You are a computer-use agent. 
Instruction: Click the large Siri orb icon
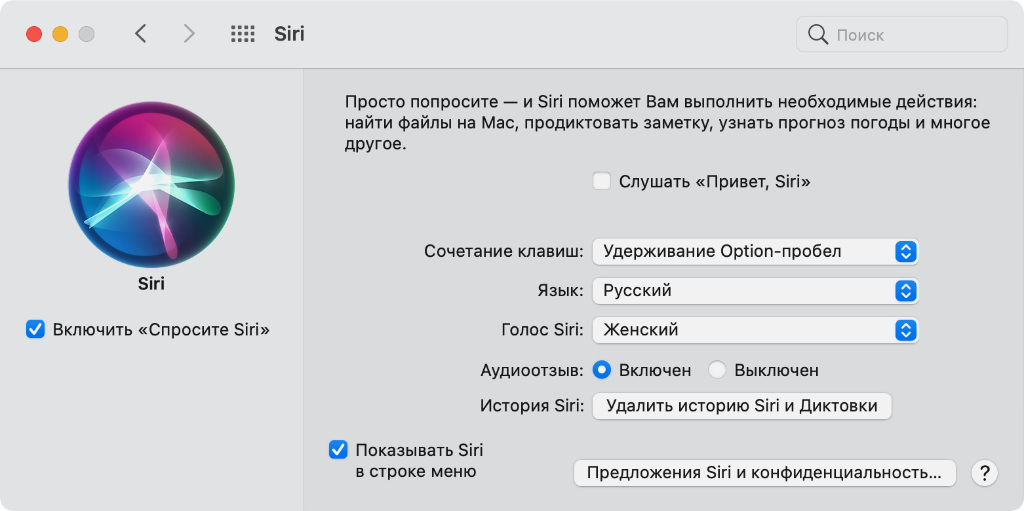(x=151, y=187)
